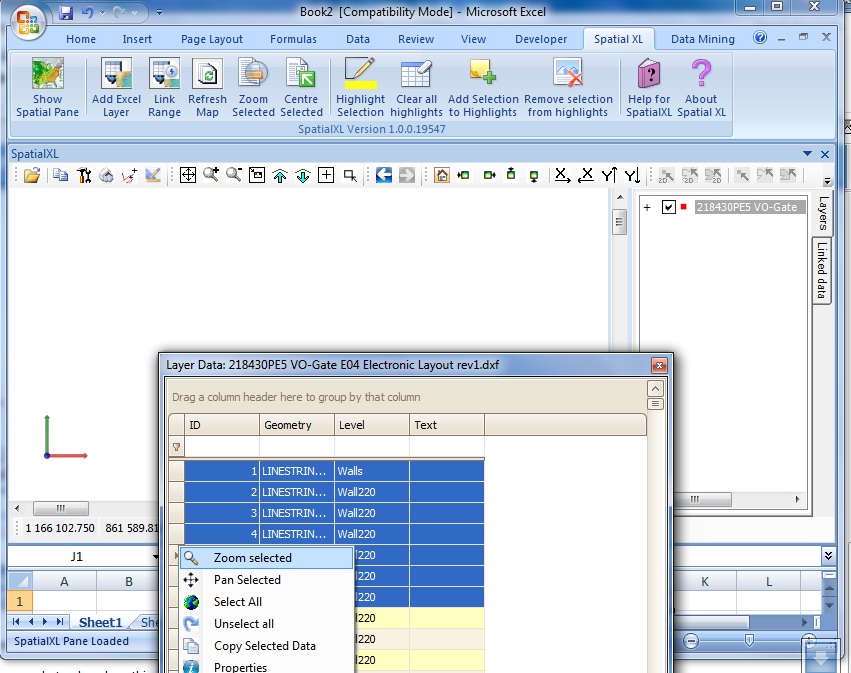Screen dimensions: 851x673
Task: Open About Spatial XL
Action: [x=701, y=86]
